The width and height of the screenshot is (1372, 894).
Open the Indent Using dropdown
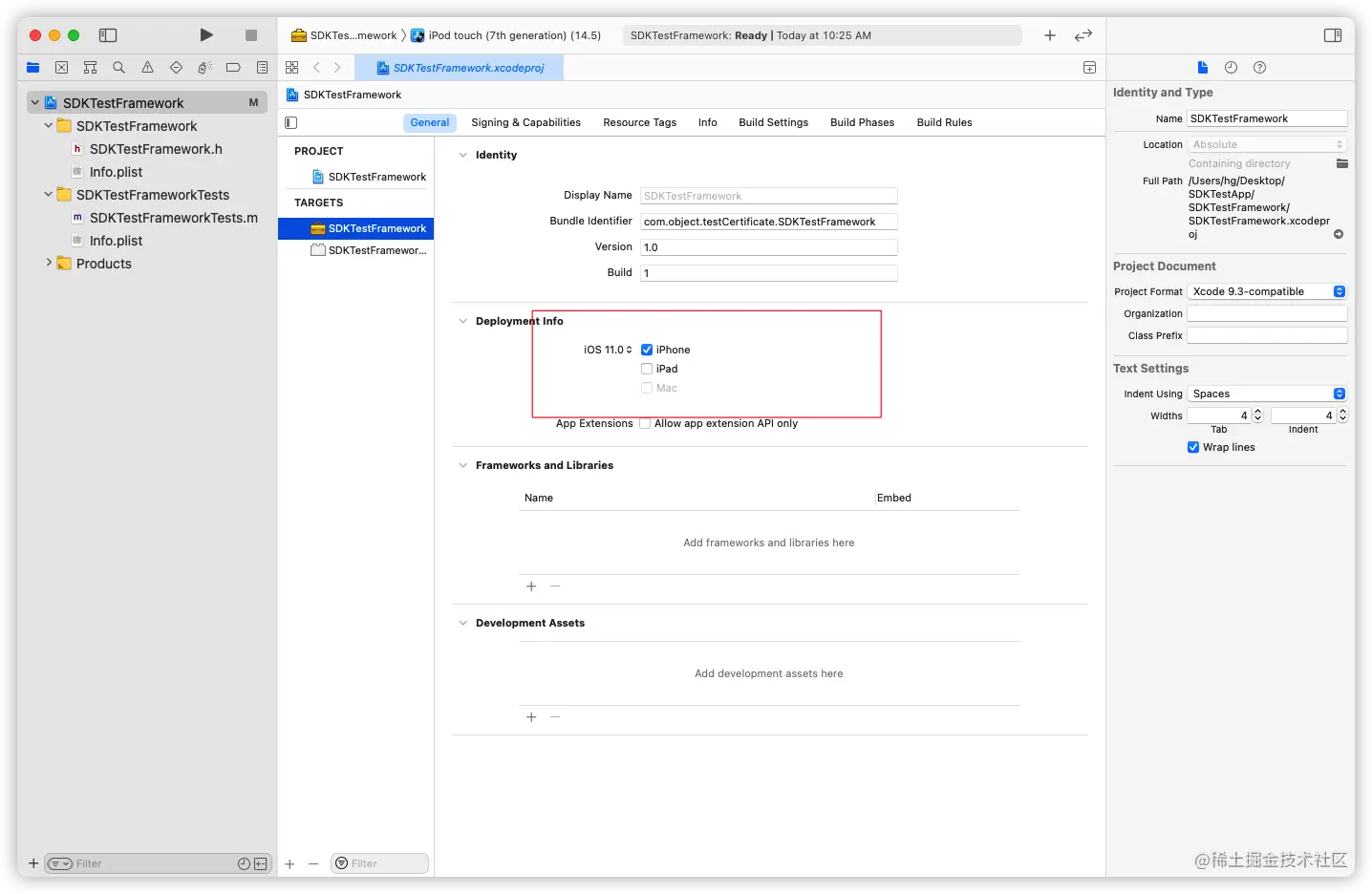(1267, 394)
